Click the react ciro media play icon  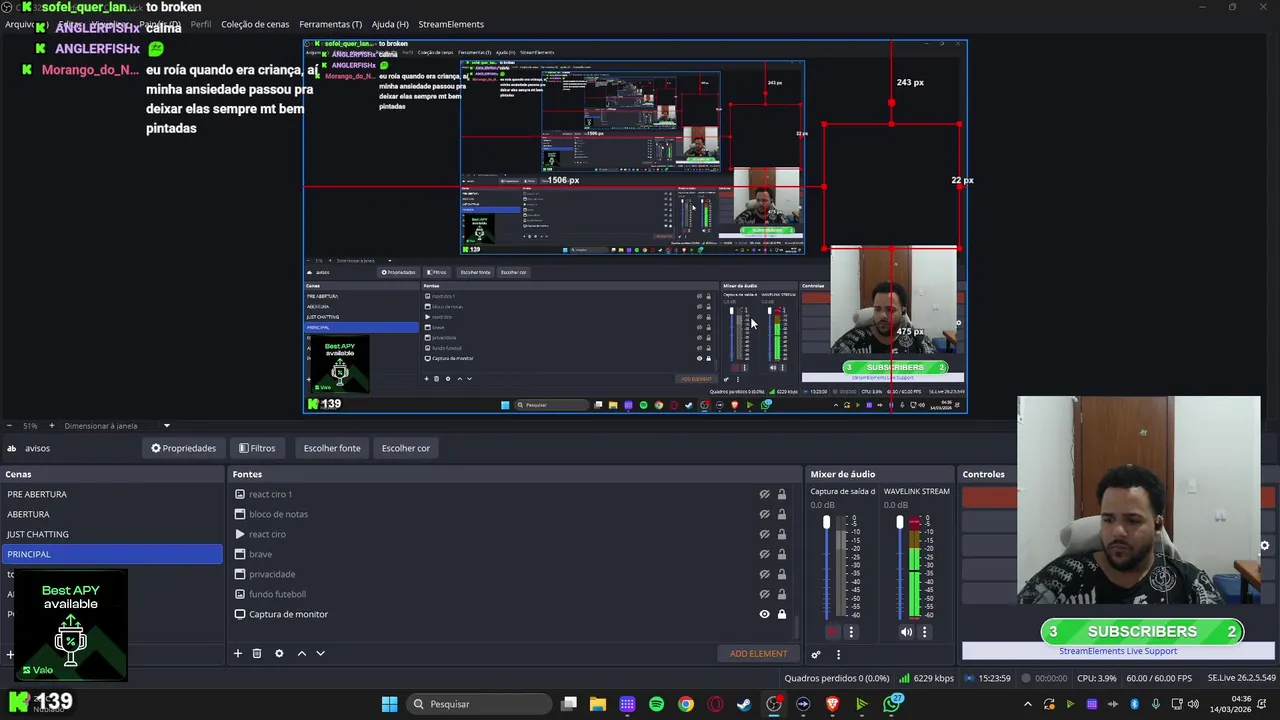pyautogui.click(x=240, y=534)
